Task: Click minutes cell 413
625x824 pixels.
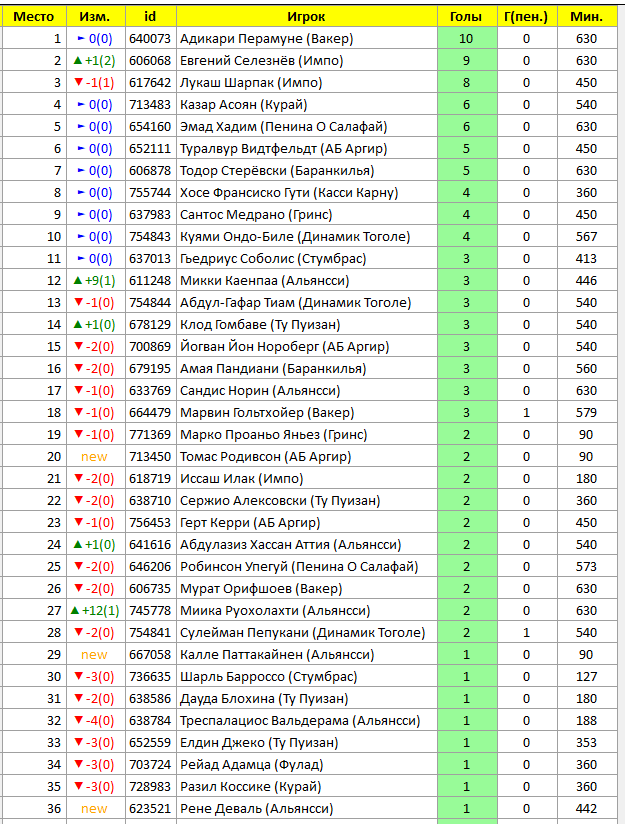Action: point(587,259)
